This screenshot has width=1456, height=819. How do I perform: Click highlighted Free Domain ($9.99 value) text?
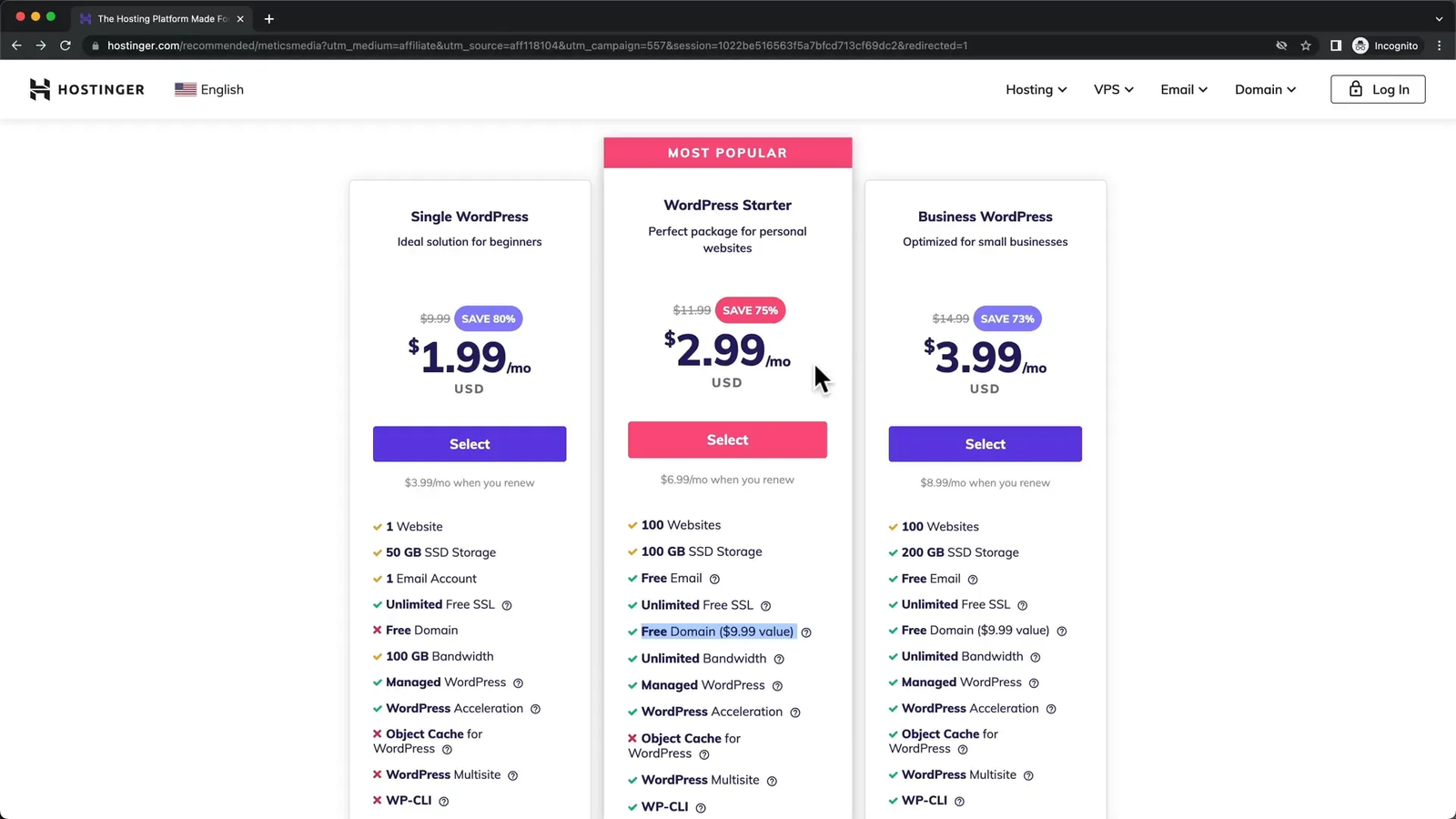[x=718, y=632]
